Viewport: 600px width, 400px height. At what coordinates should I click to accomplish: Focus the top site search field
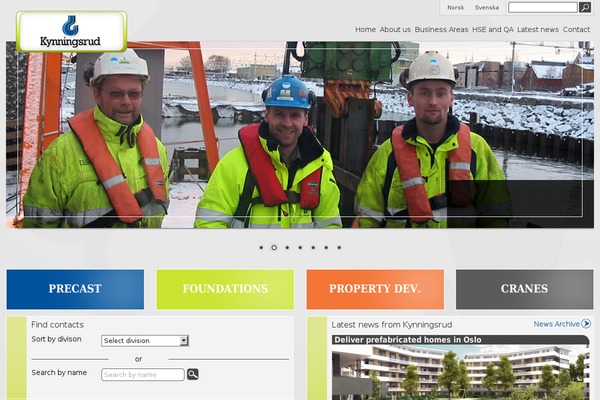(x=543, y=7)
